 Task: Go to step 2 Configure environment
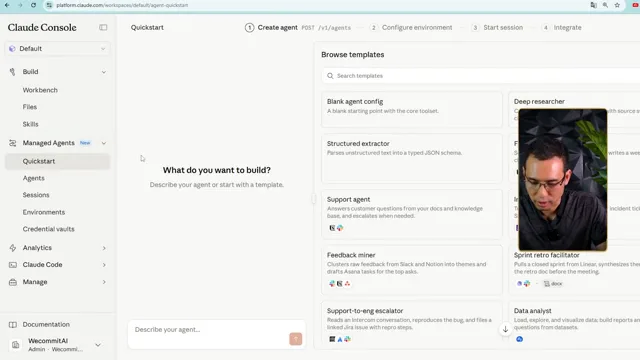pos(411,28)
